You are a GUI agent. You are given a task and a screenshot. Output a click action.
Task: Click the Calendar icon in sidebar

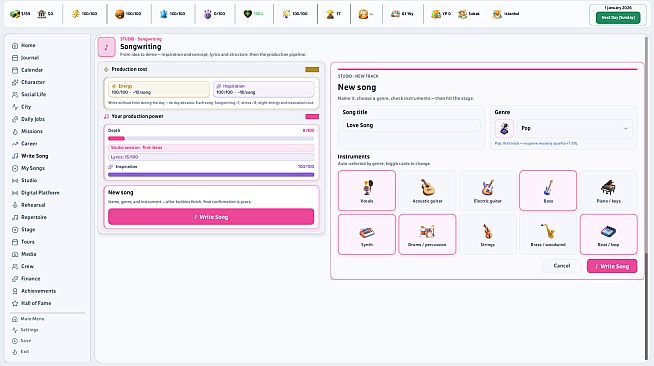click(15, 70)
